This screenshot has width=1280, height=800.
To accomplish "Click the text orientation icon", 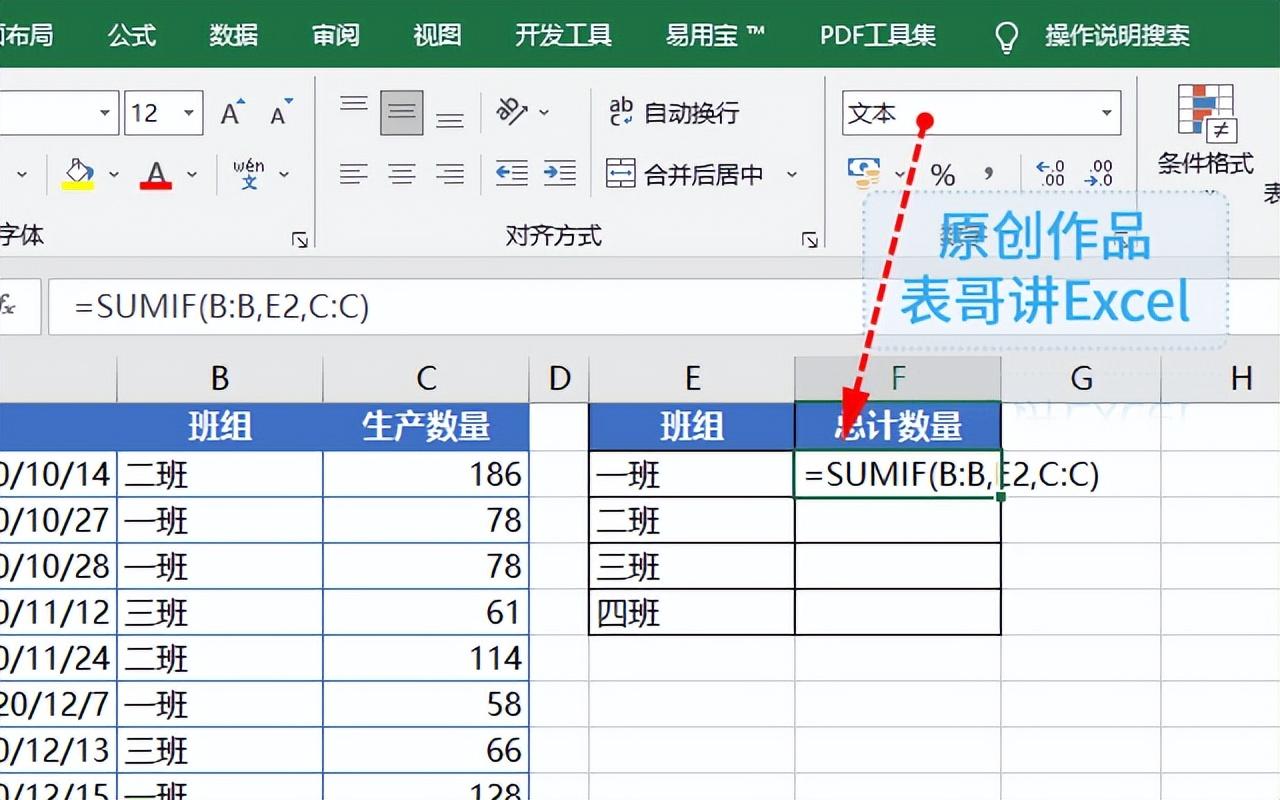I will click(513, 112).
